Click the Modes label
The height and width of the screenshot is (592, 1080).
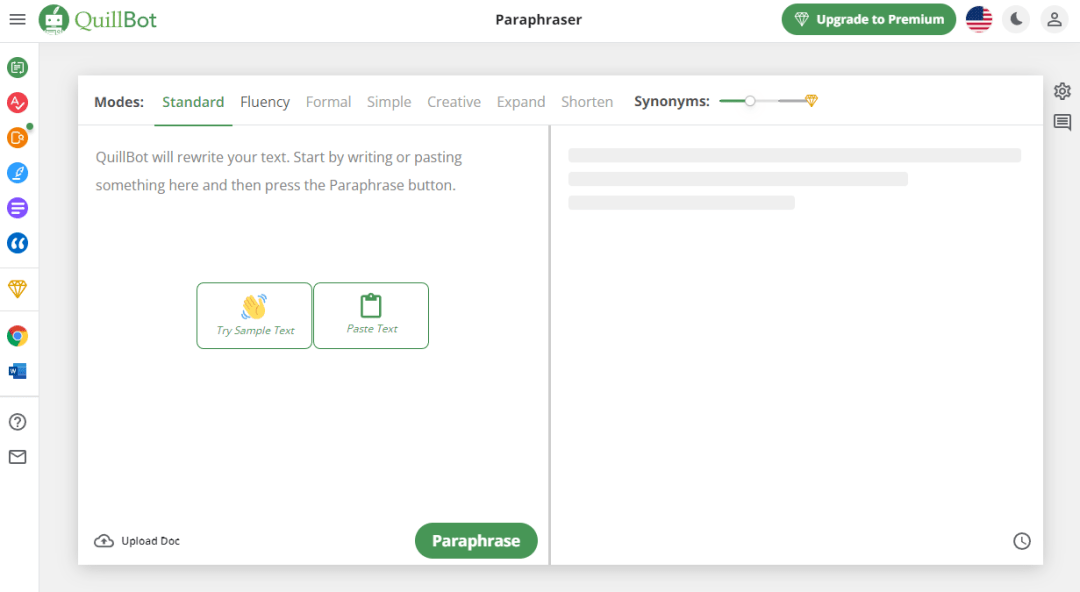coord(119,102)
